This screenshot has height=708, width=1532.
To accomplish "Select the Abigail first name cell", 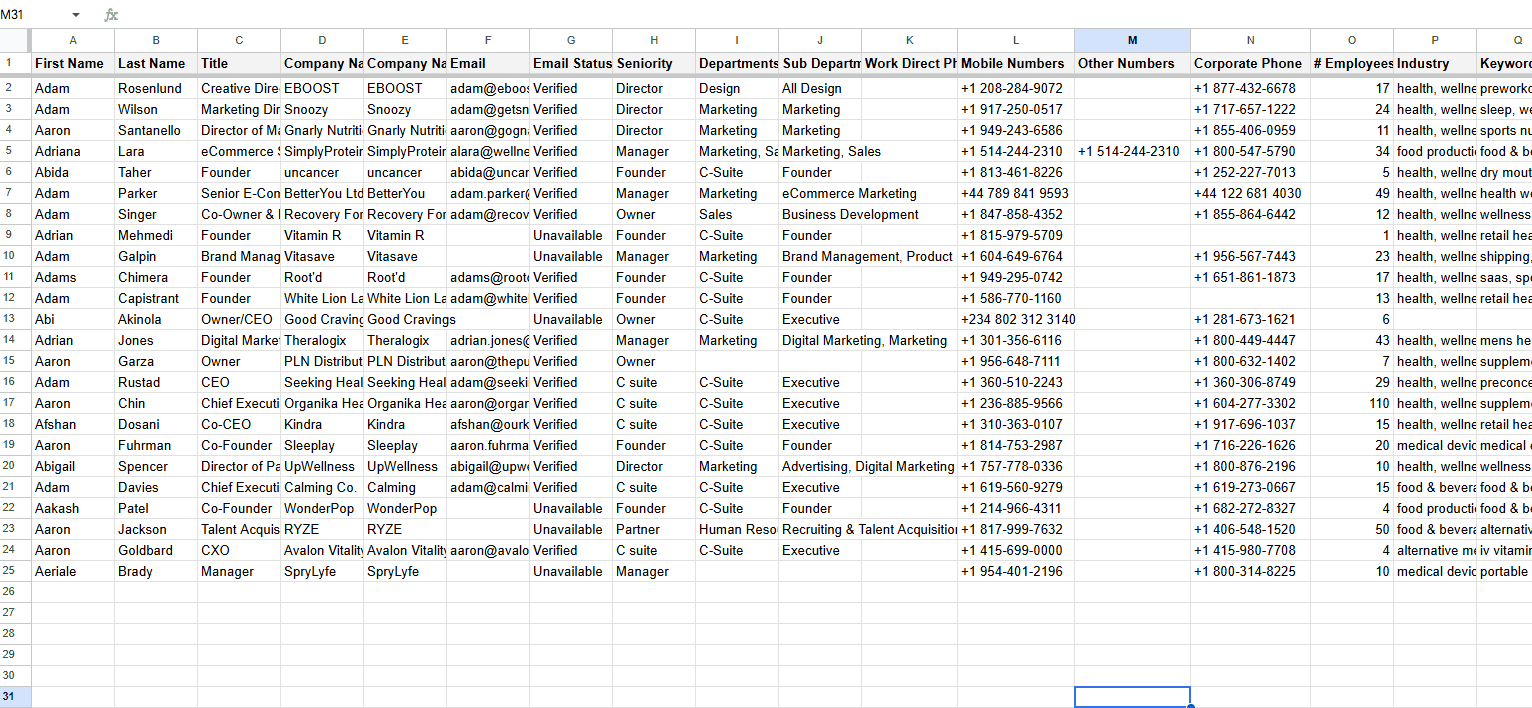I will tap(73, 466).
